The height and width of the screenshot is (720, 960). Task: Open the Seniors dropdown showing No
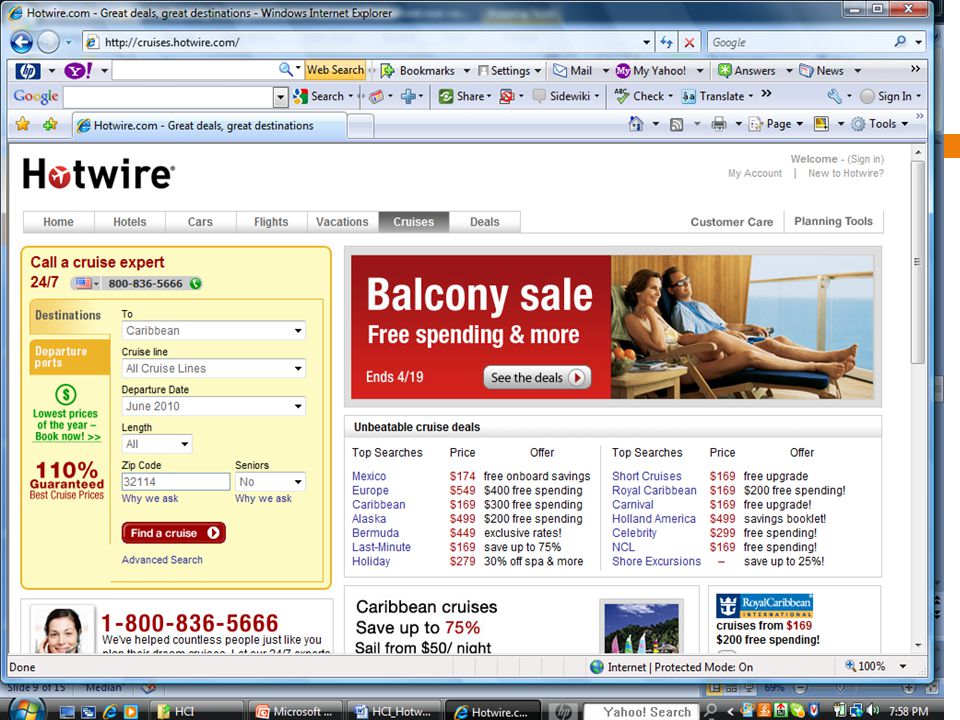[x=270, y=482]
